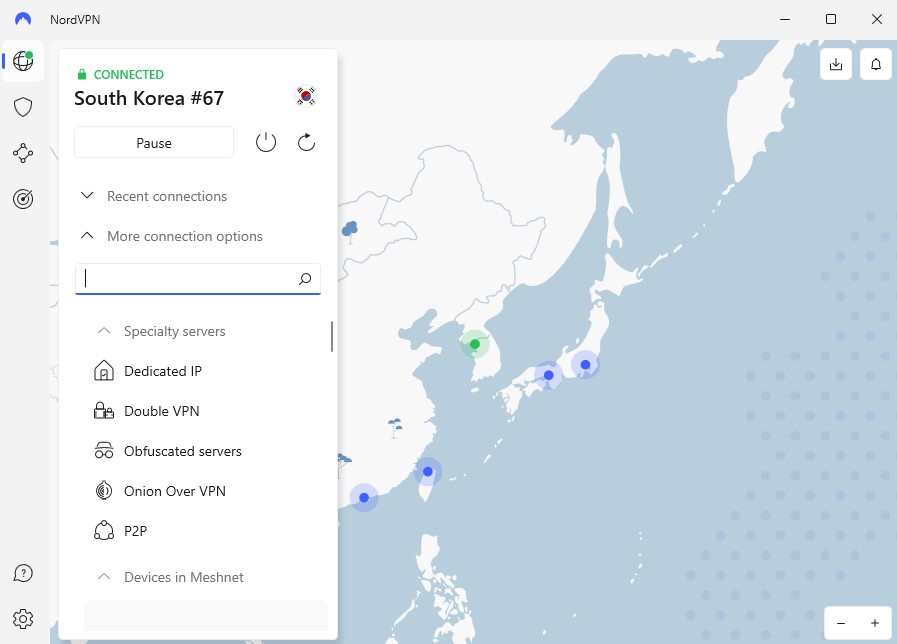Open the settings gear icon
Screen dimensions: 897x644
pyautogui.click(x=23, y=619)
